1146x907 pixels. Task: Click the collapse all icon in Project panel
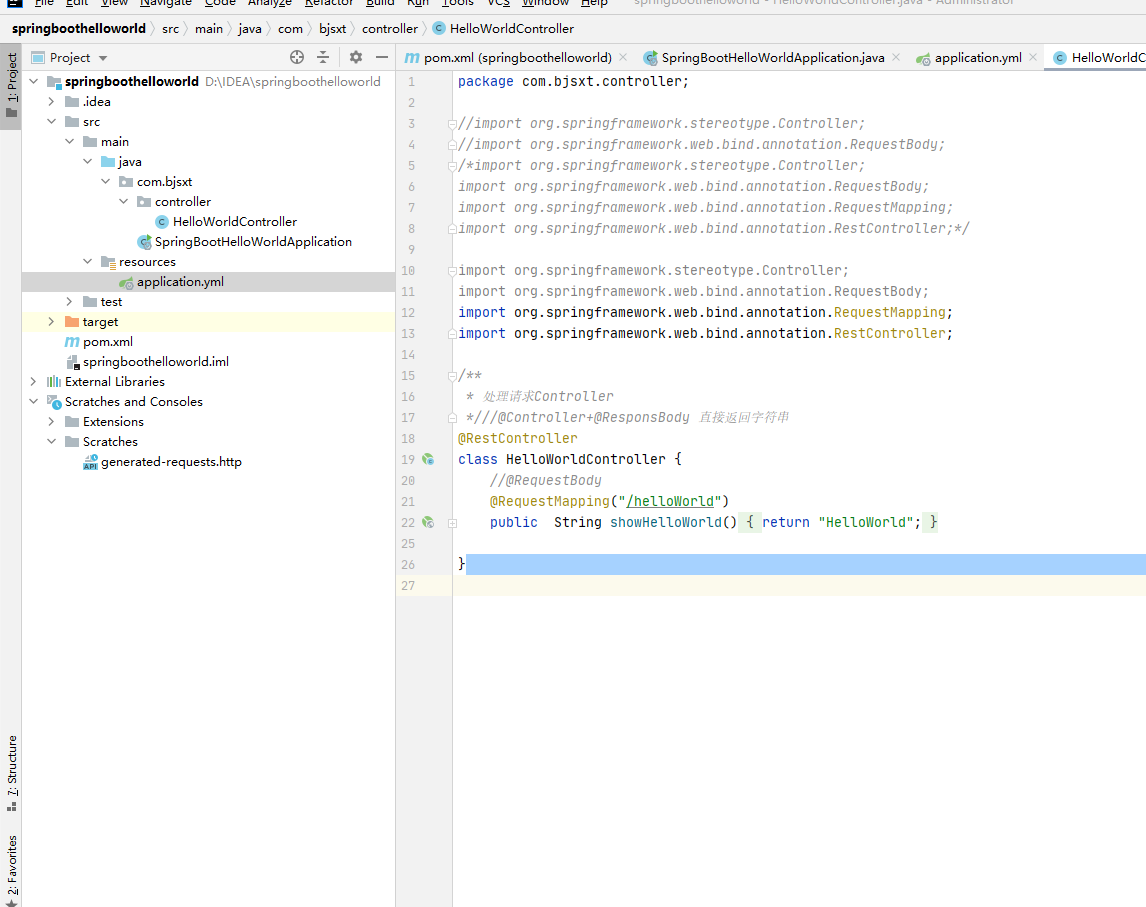tap(323, 57)
